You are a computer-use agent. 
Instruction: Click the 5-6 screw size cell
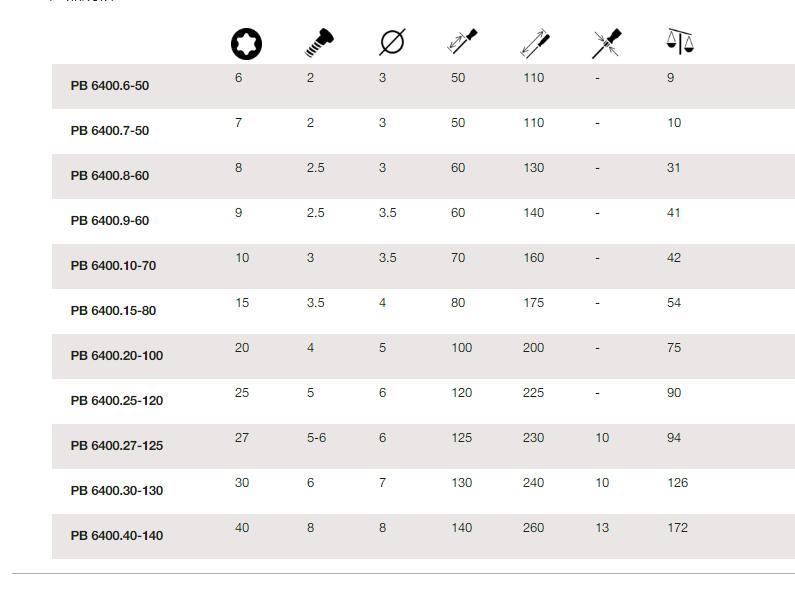[316, 438]
